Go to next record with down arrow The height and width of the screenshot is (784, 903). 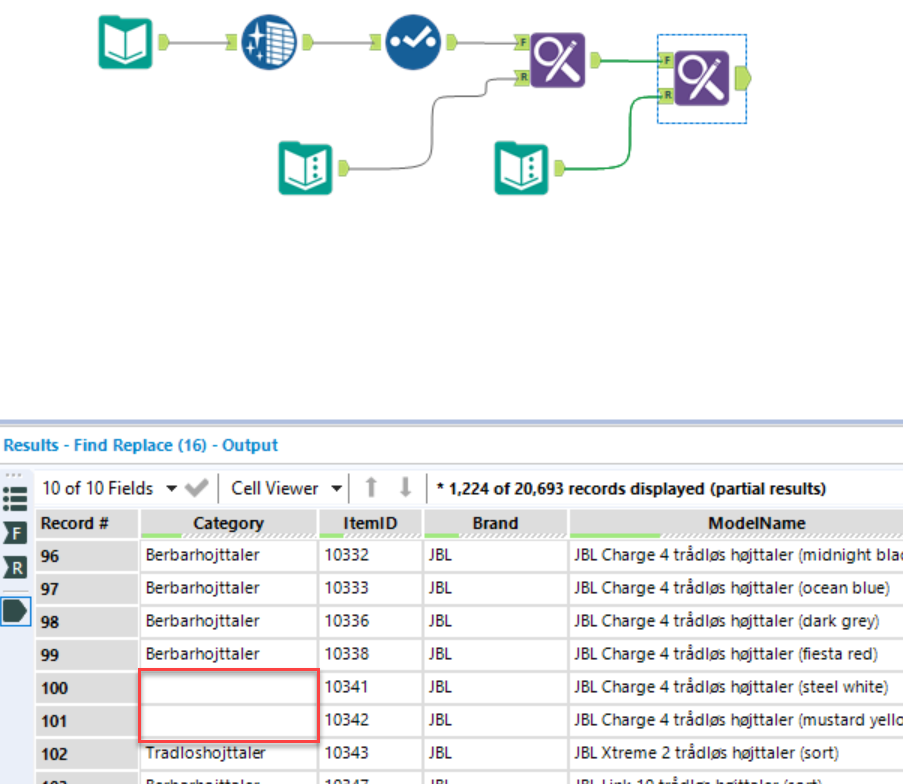[405, 488]
